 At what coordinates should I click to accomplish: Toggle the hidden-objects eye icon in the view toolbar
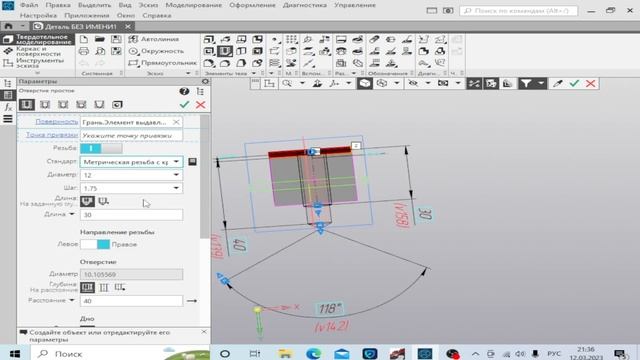tap(413, 84)
